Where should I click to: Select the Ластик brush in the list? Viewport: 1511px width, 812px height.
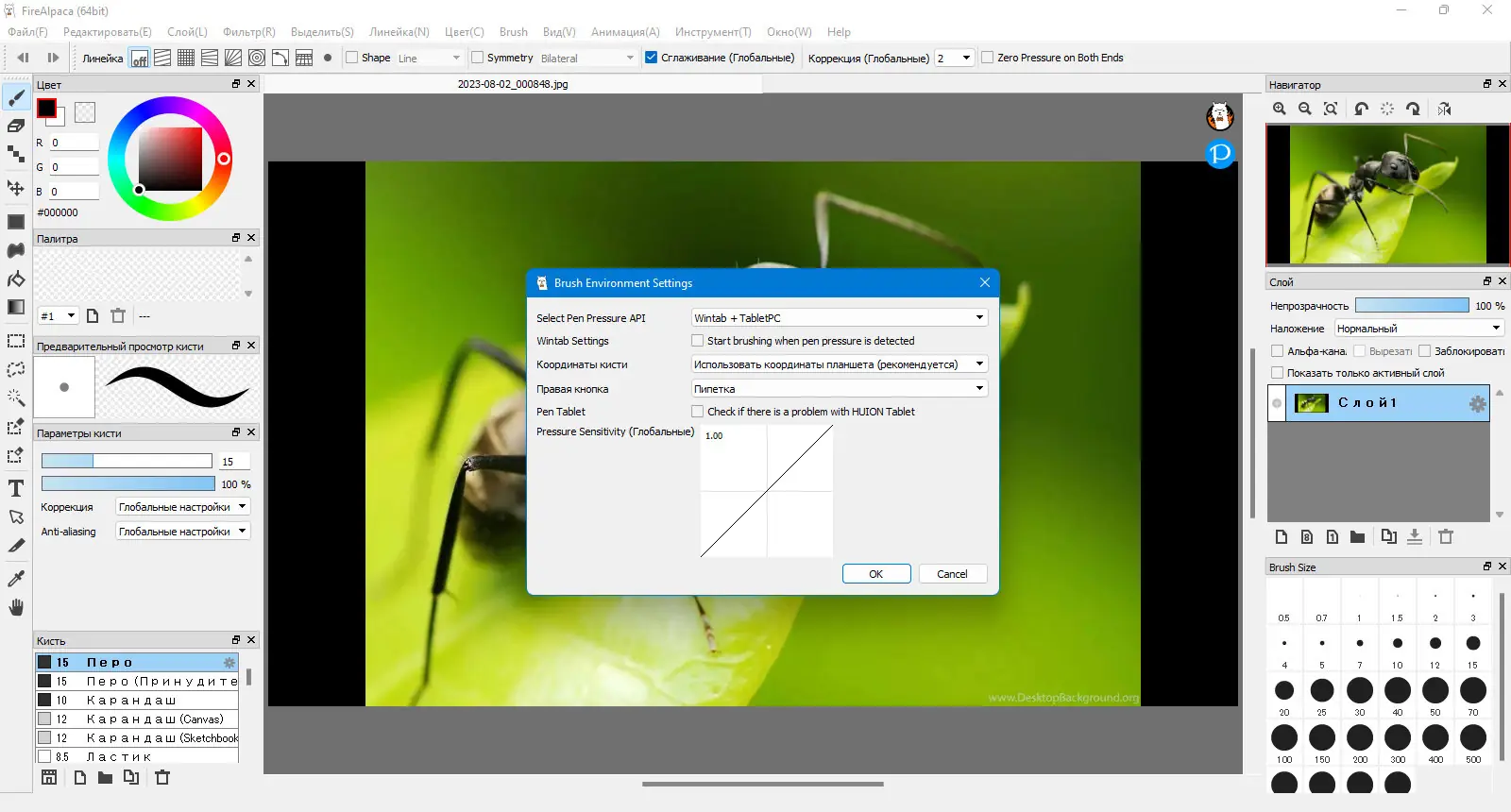(x=137, y=757)
